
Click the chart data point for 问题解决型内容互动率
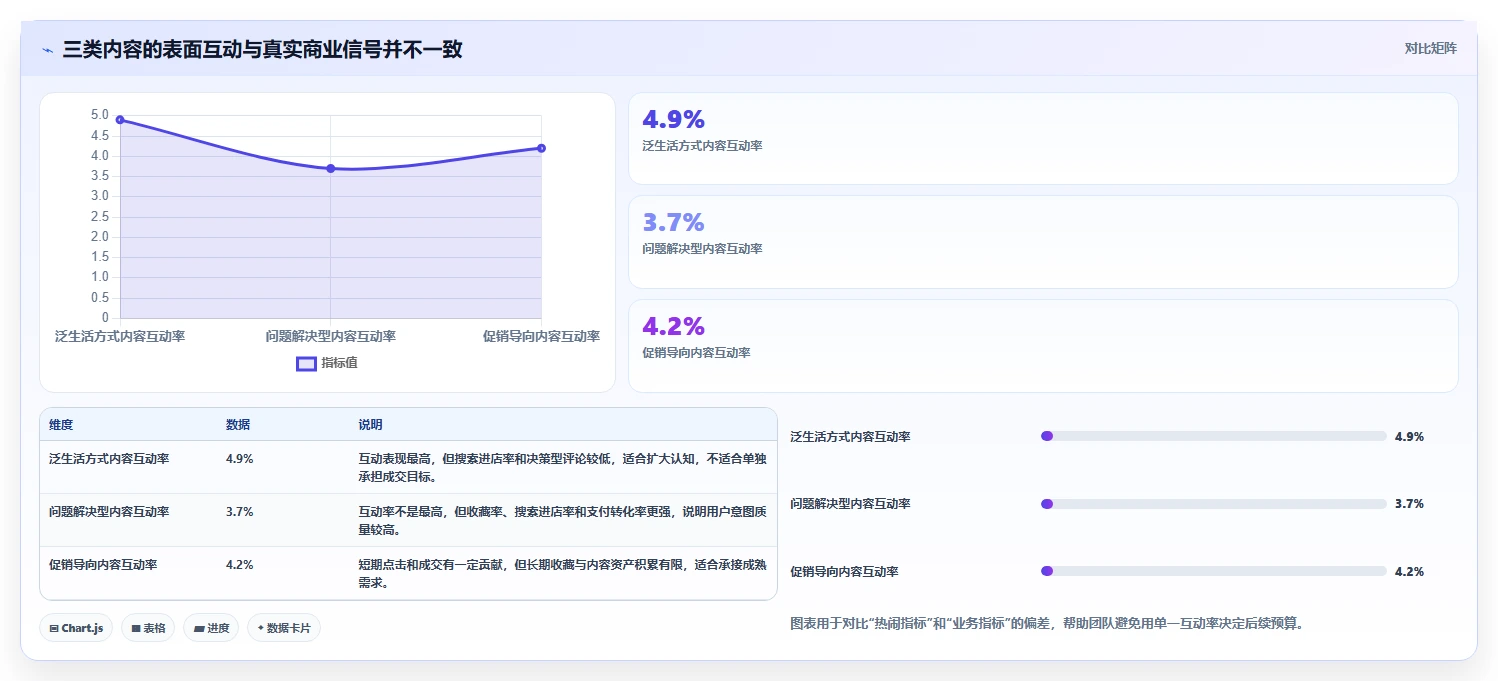coord(330,168)
